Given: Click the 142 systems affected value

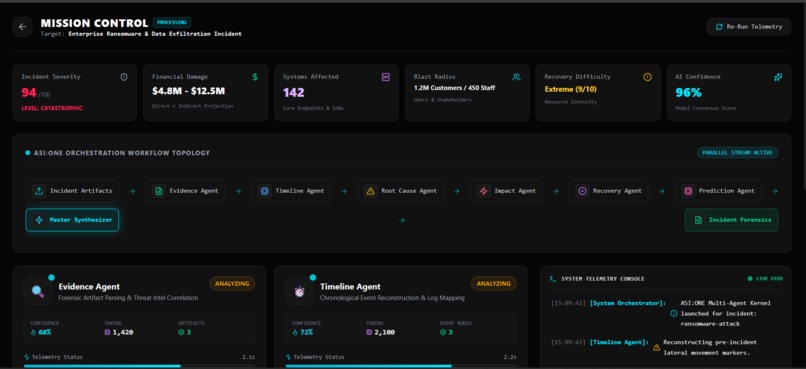Looking at the screenshot, I should tap(294, 93).
